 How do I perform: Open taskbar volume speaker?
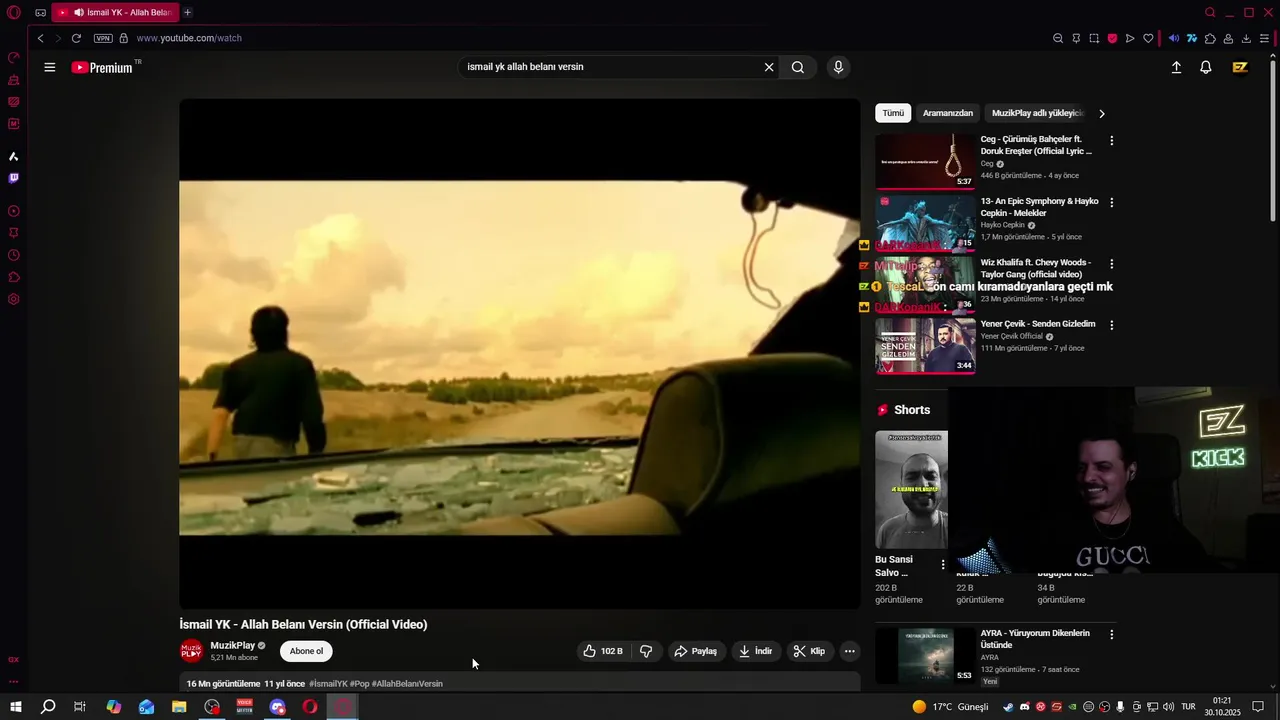(1169, 707)
